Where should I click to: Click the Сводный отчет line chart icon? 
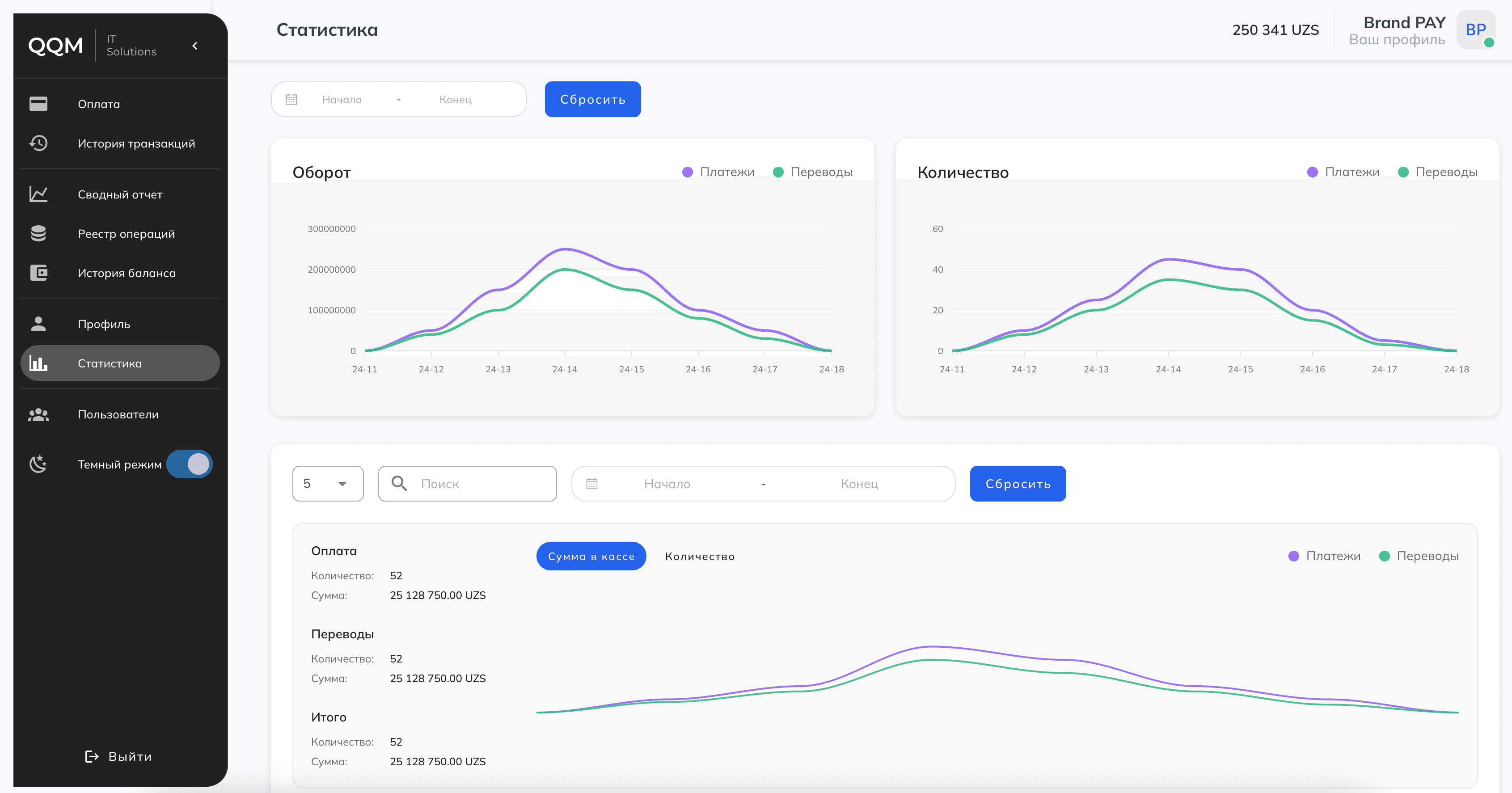coord(38,194)
